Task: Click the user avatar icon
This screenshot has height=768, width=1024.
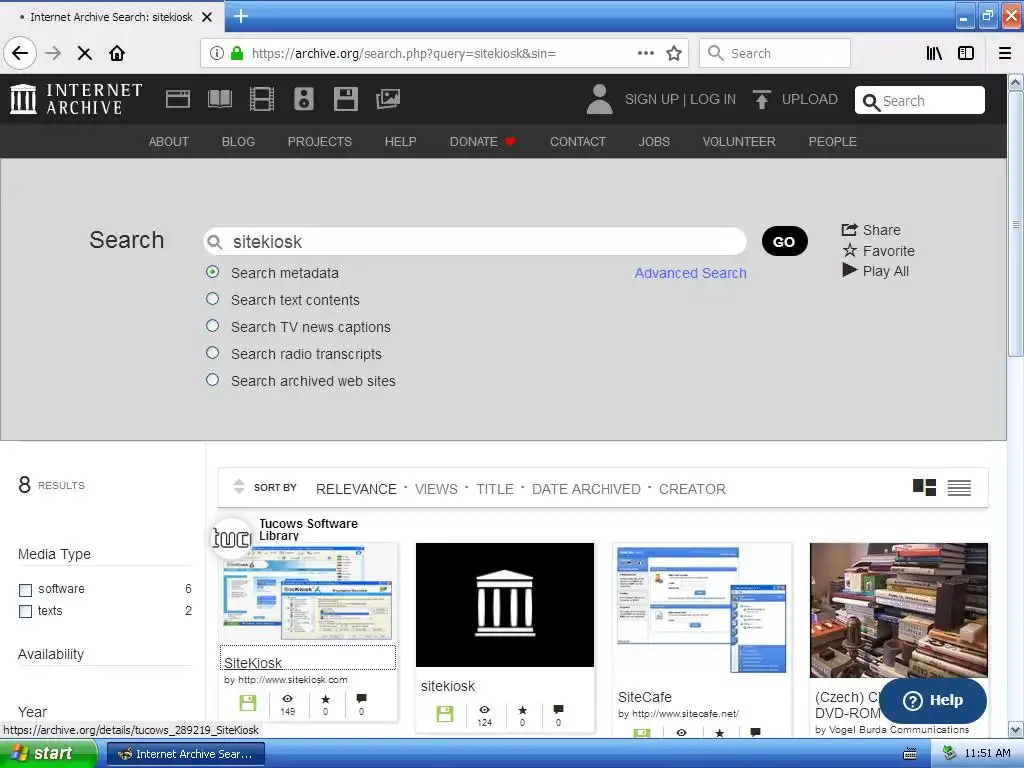Action: pos(599,99)
